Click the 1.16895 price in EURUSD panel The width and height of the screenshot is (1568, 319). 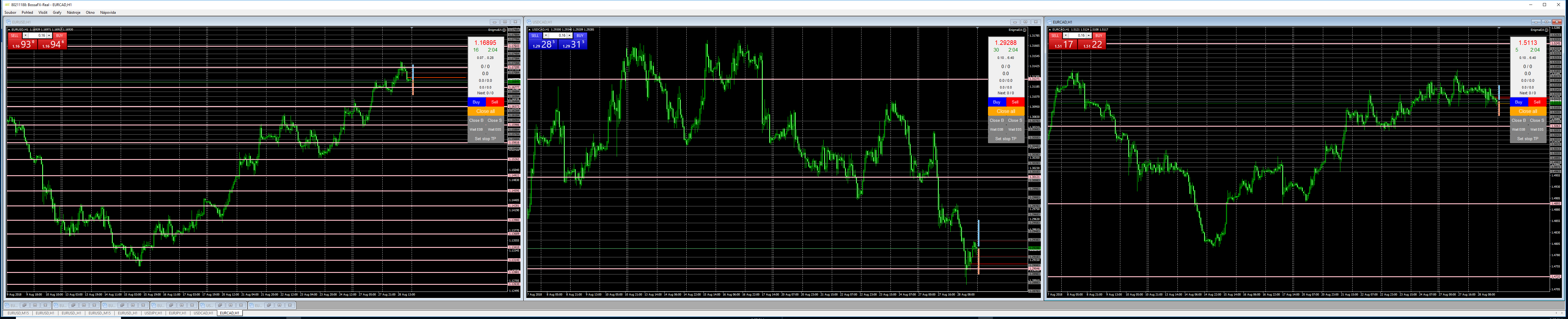pyautogui.click(x=485, y=43)
